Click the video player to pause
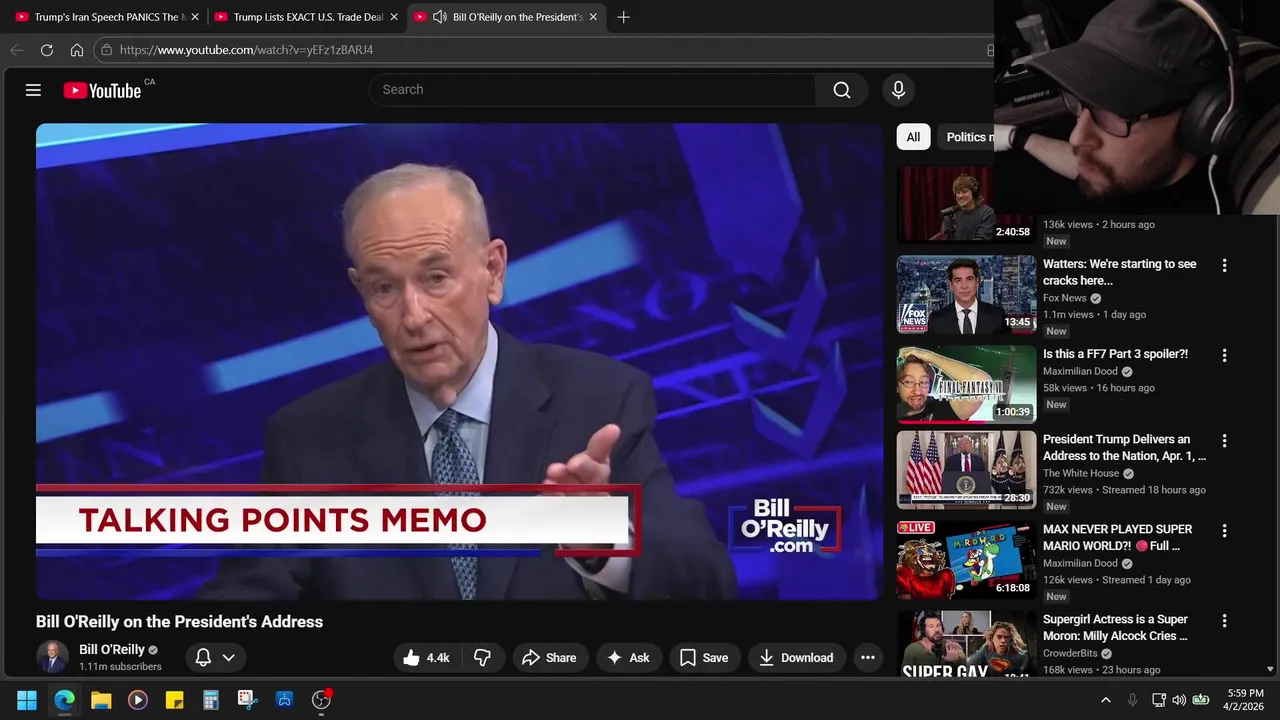The width and height of the screenshot is (1280, 720). 459,362
